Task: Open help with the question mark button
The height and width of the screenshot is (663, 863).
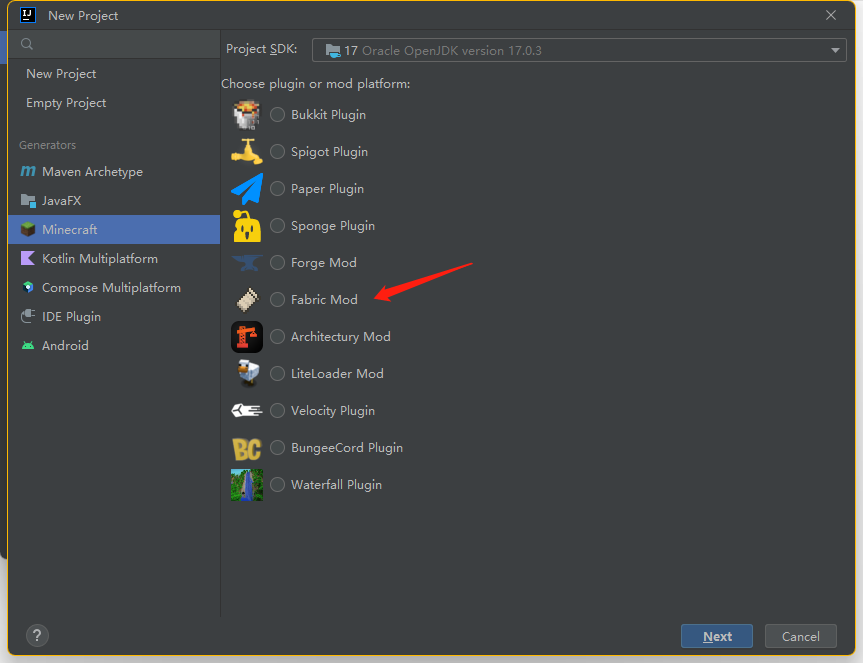Action: tap(37, 635)
